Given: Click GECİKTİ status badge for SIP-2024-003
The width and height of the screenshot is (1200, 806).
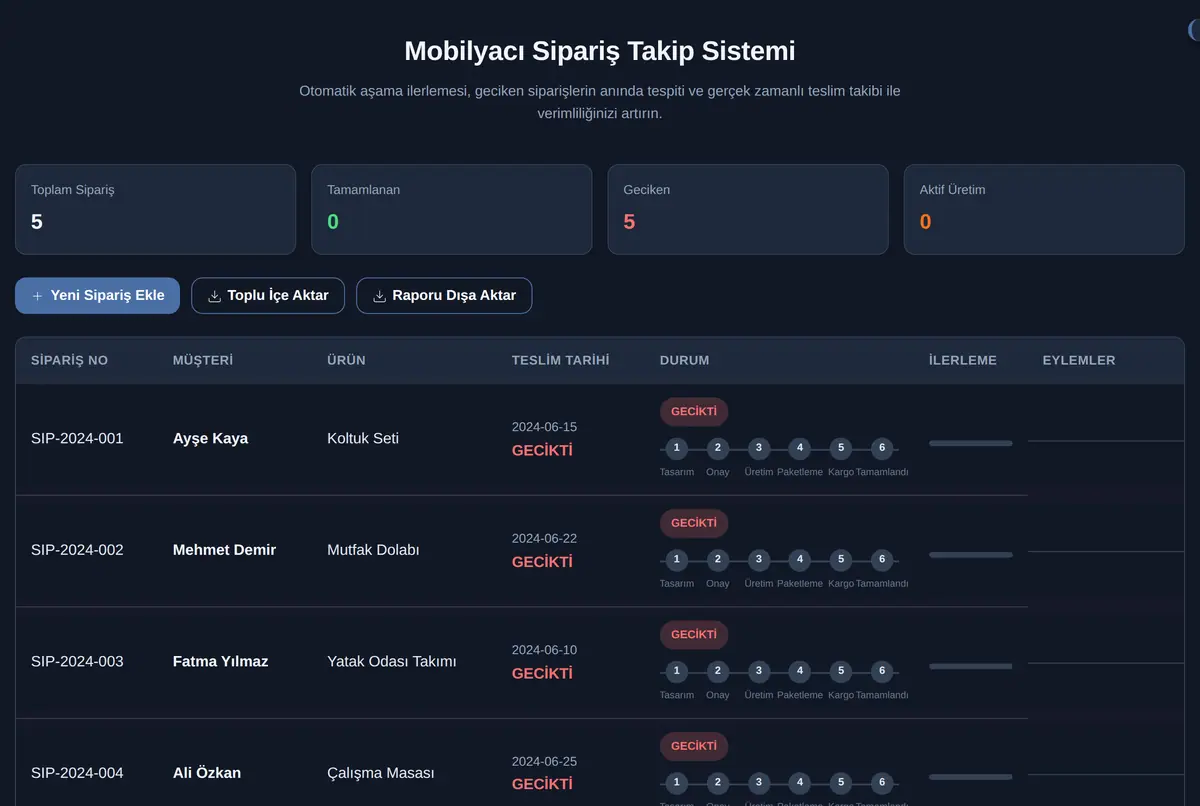Looking at the screenshot, I should pyautogui.click(x=694, y=635).
